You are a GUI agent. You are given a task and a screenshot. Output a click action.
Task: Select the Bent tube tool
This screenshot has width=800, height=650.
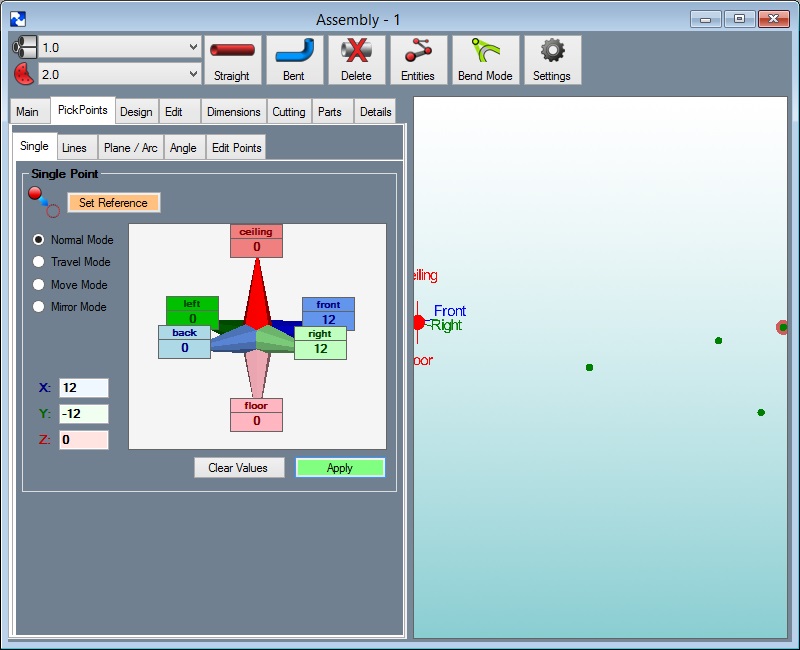294,60
